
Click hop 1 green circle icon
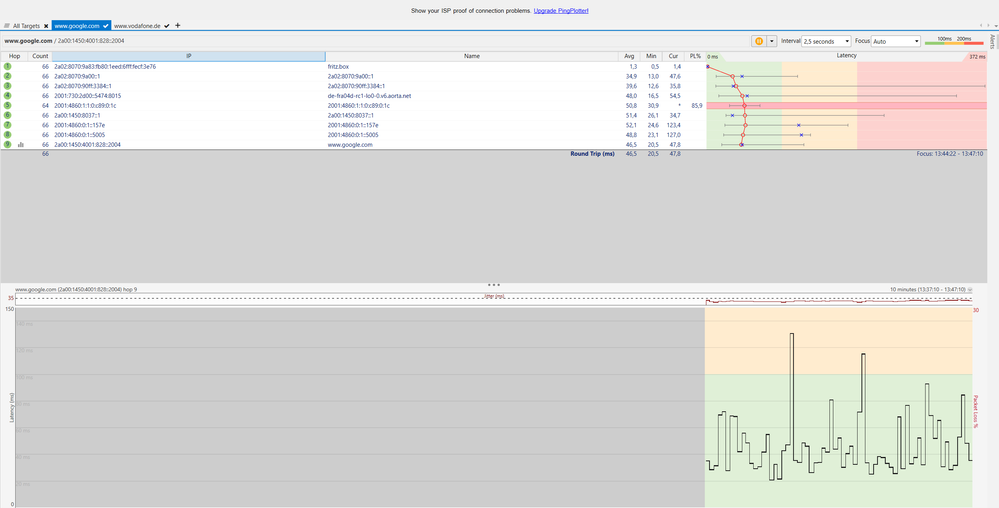click(8, 66)
